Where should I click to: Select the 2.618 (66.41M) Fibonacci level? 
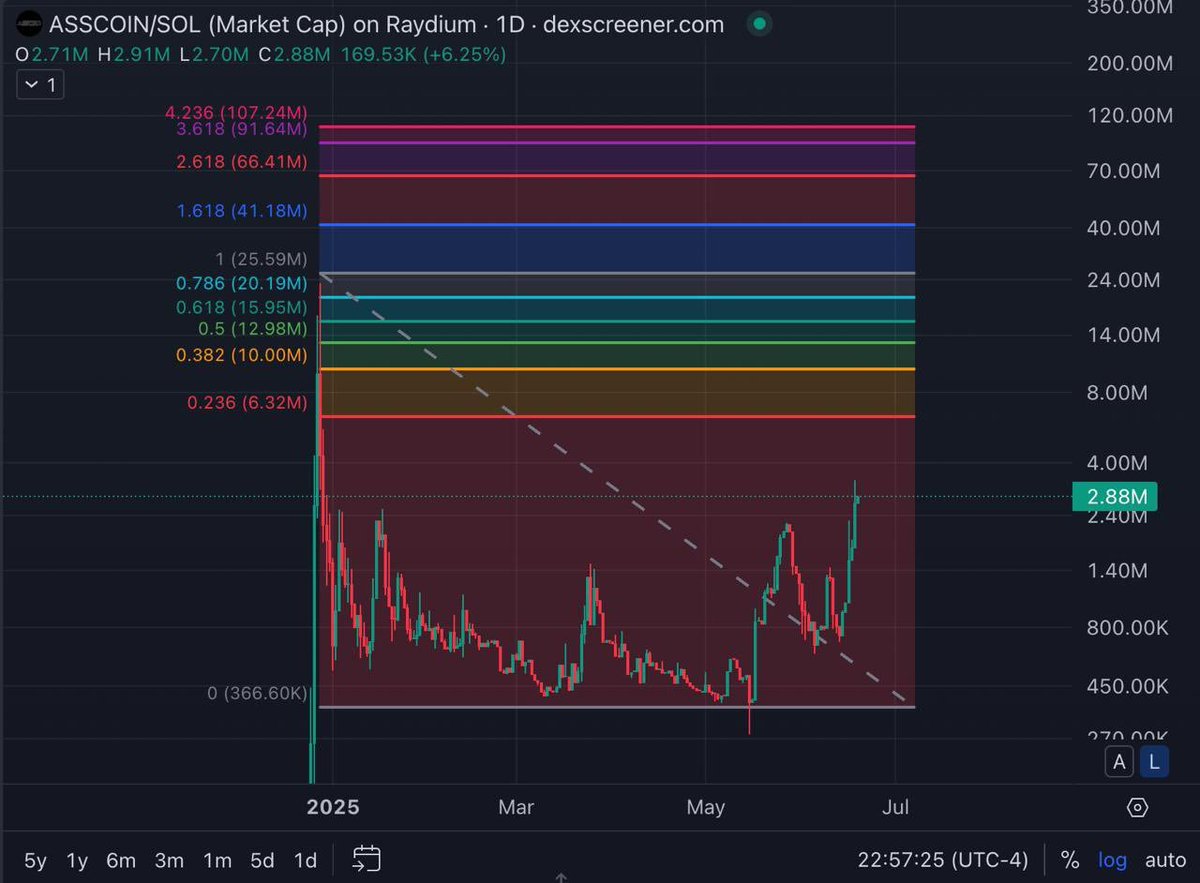pos(241,161)
